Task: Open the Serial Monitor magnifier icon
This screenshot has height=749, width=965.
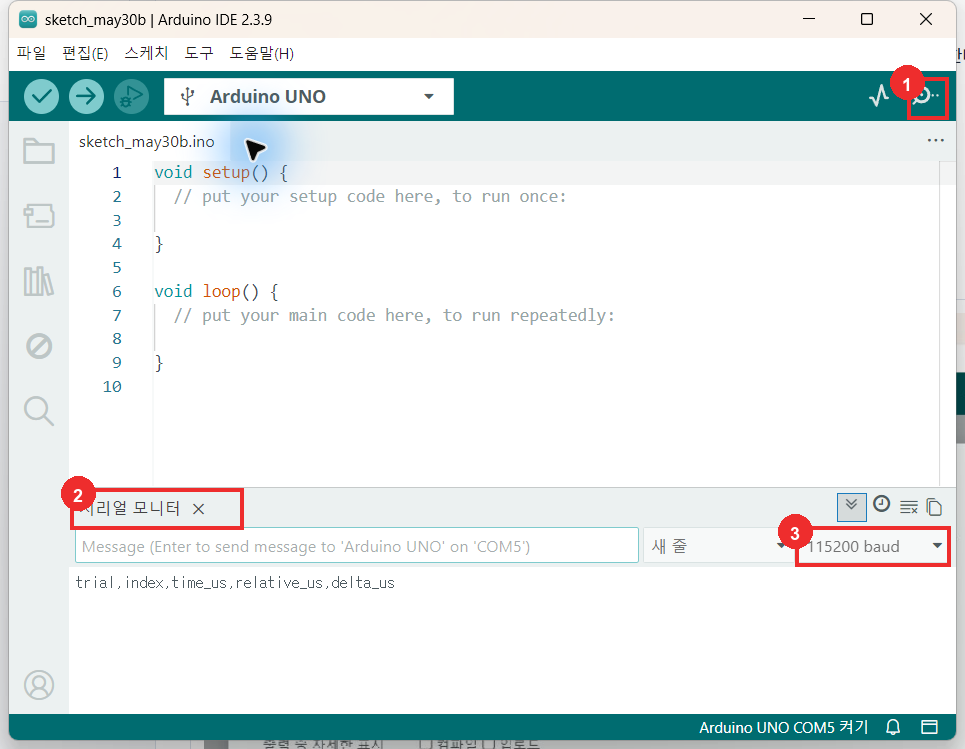Action: 926,96
